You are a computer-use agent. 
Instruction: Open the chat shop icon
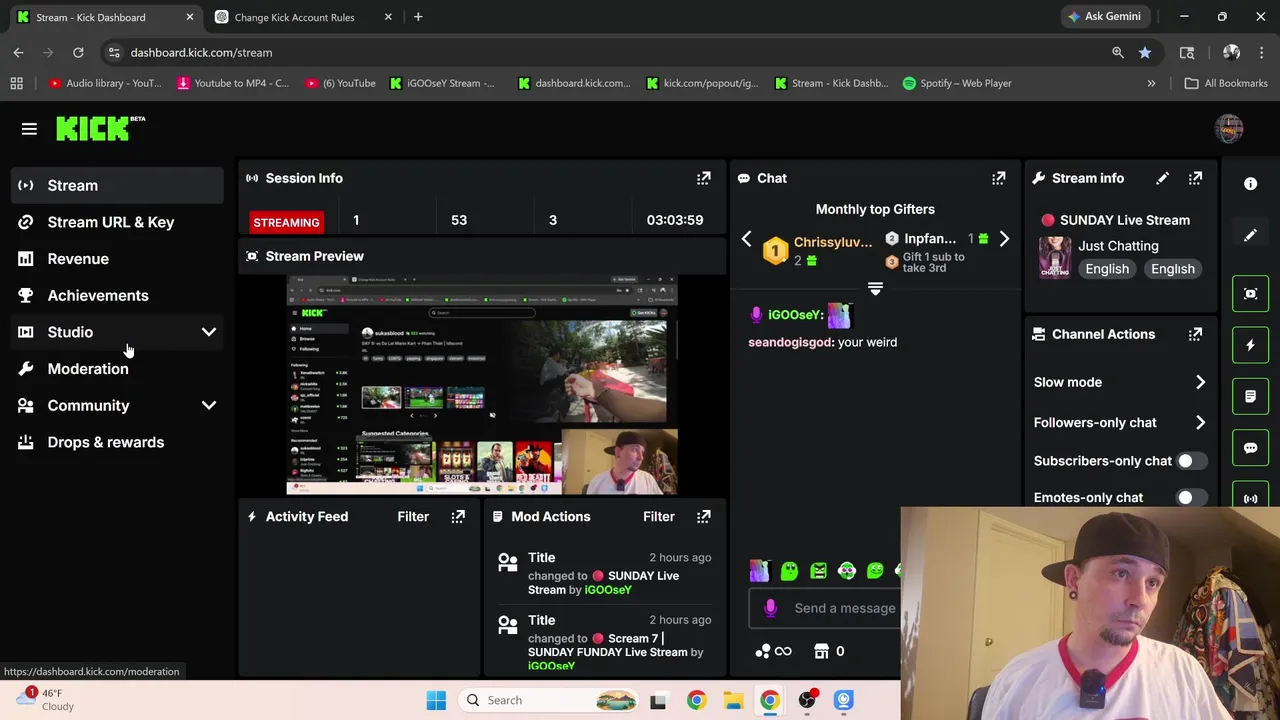[x=822, y=651]
